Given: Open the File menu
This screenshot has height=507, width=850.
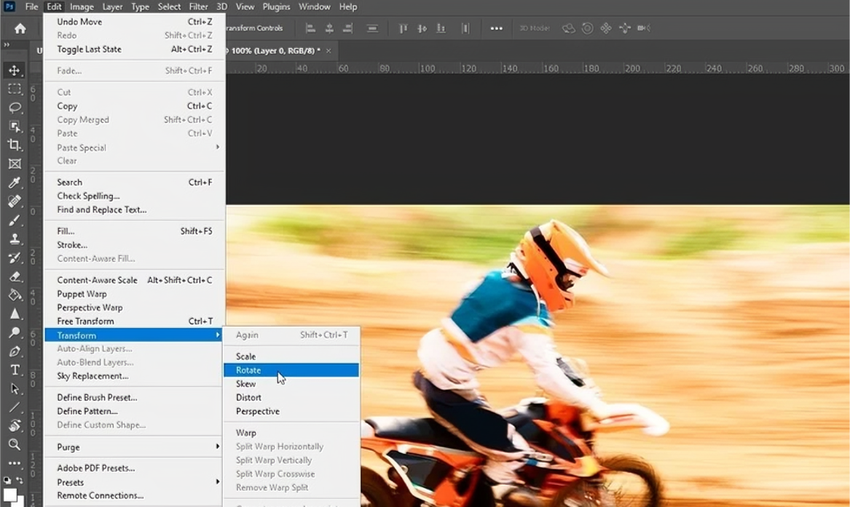Looking at the screenshot, I should (31, 7).
